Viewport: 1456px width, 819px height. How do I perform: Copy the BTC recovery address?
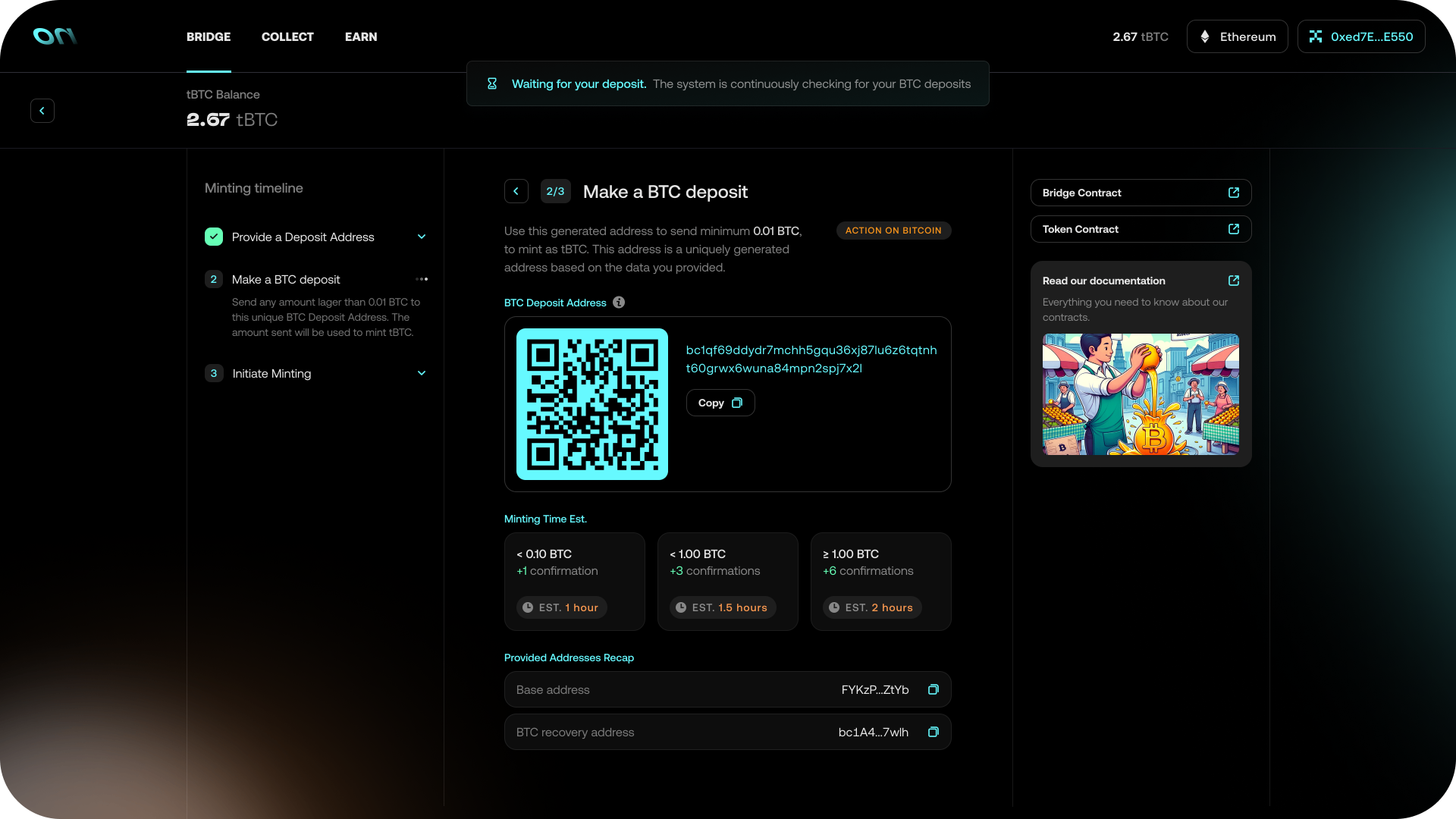coord(934,732)
